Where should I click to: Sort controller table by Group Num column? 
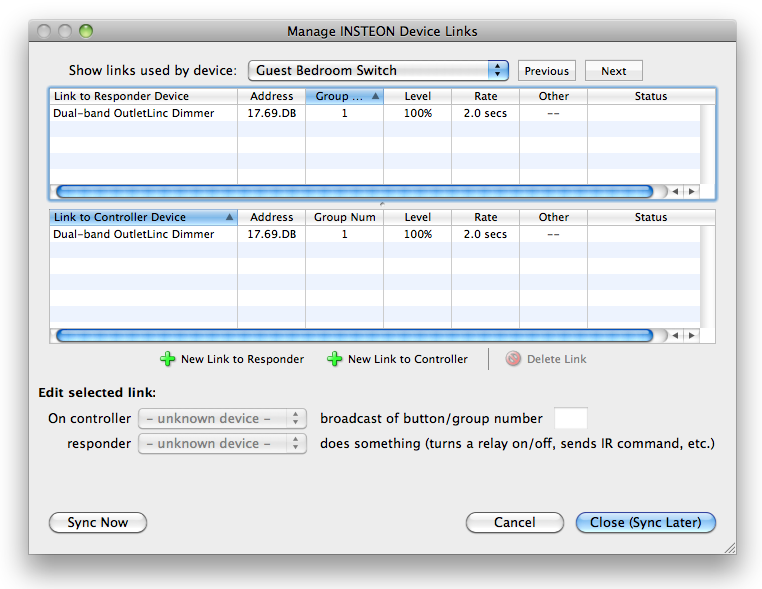click(345, 217)
